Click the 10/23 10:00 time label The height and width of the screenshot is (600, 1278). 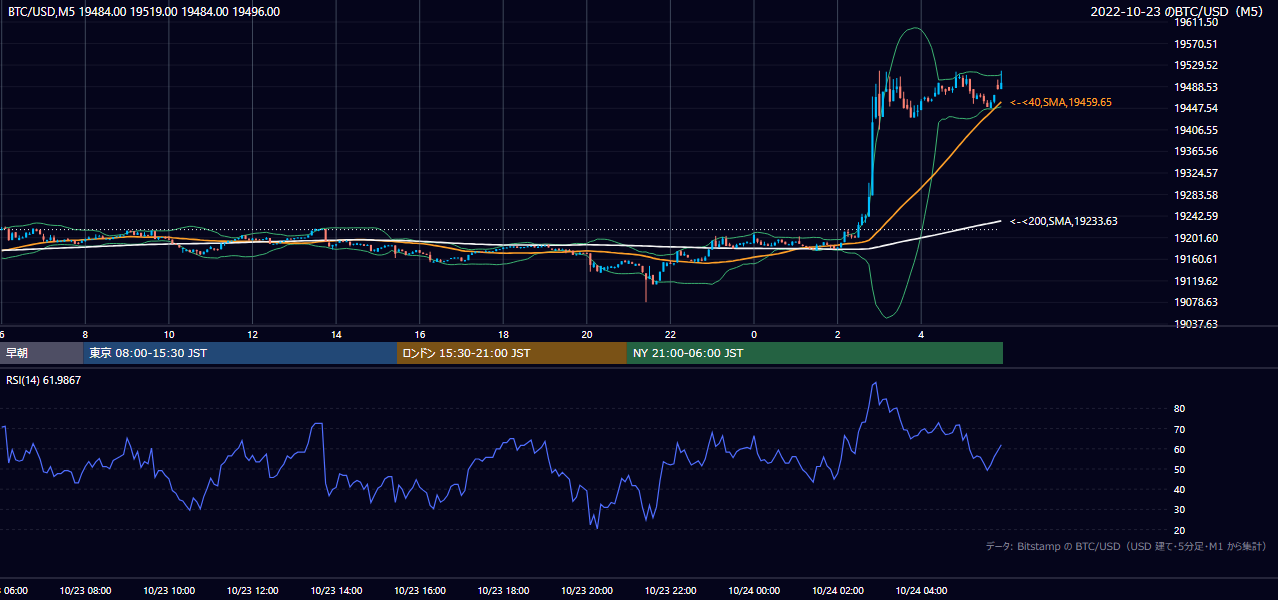coord(169,590)
